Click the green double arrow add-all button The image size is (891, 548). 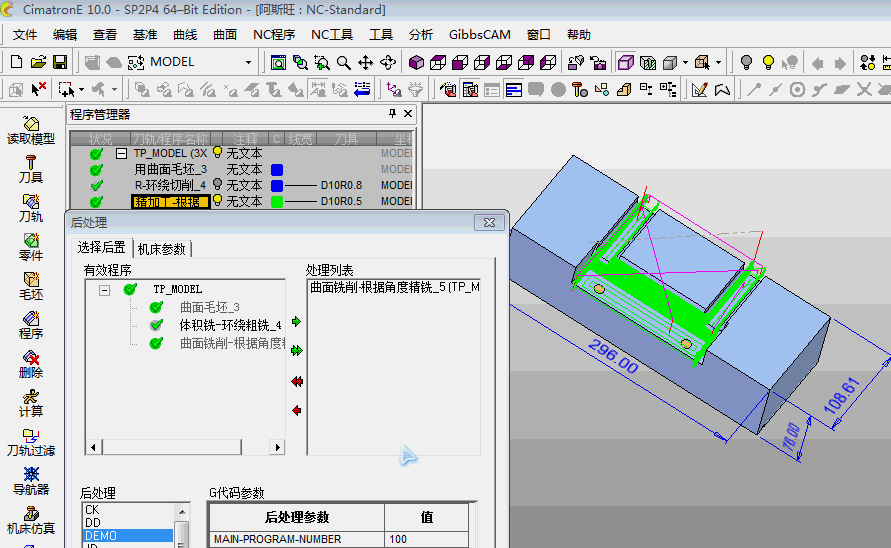click(297, 351)
